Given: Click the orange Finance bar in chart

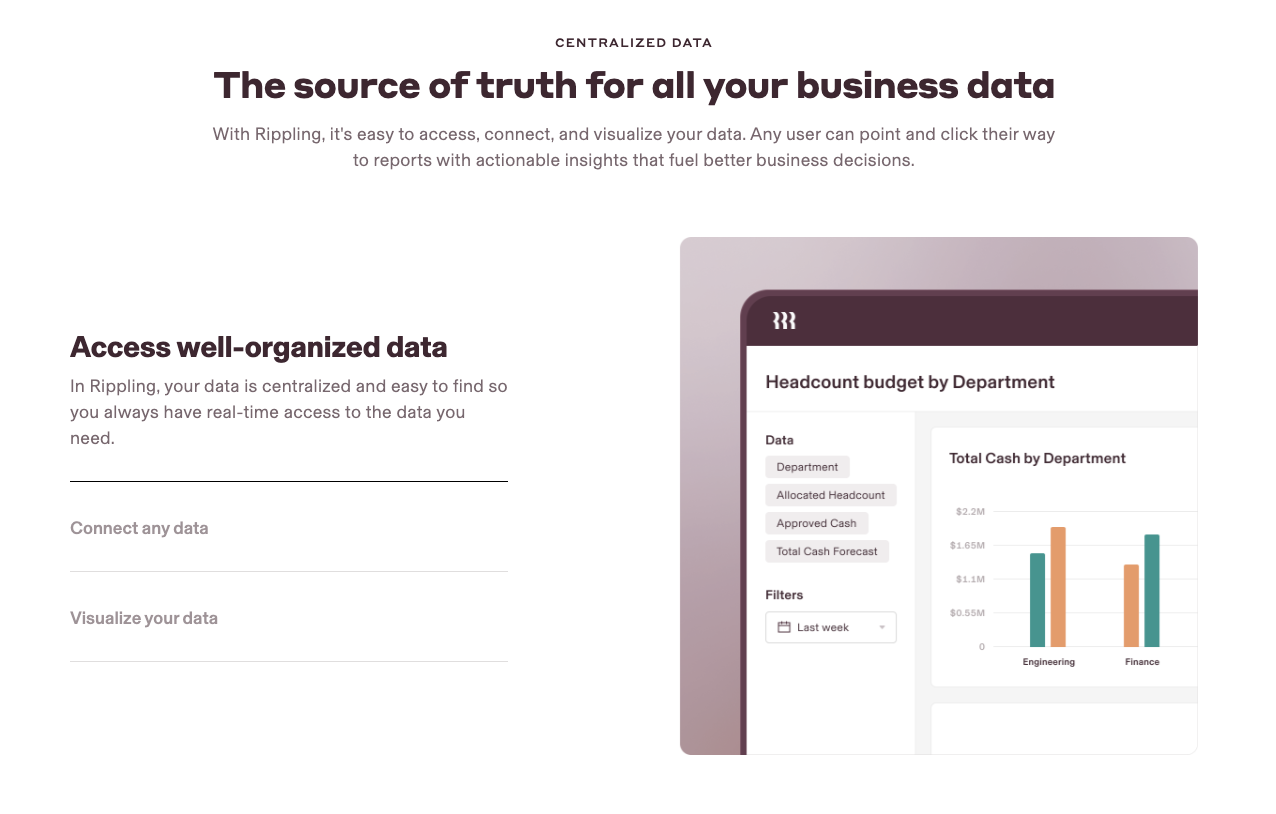Looking at the screenshot, I should (1131, 606).
